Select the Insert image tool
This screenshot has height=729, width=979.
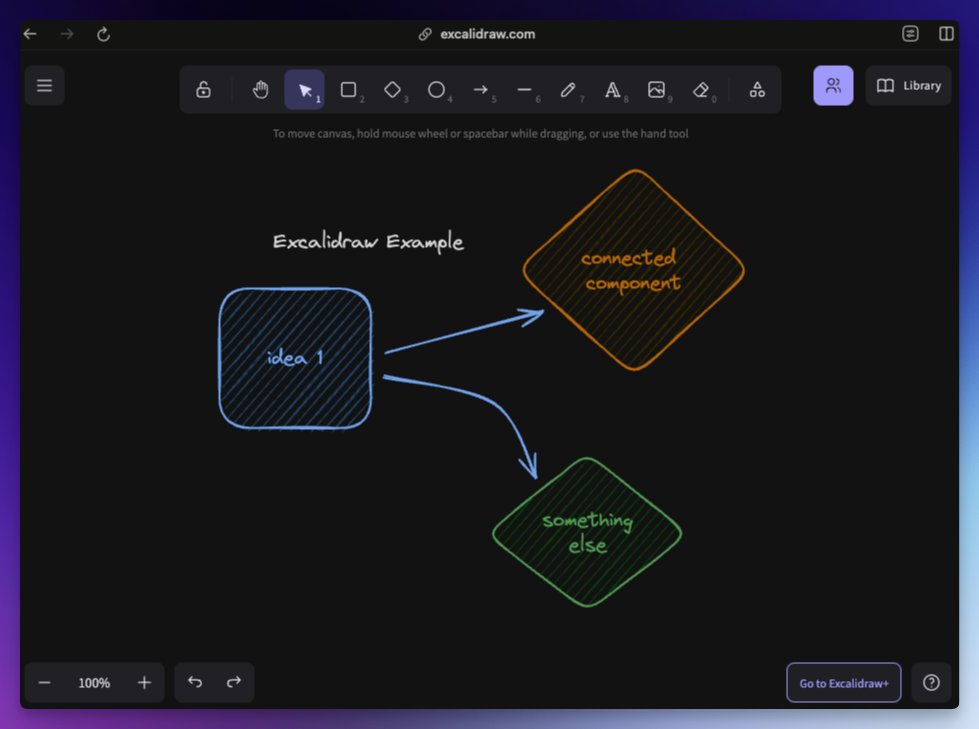(656, 90)
